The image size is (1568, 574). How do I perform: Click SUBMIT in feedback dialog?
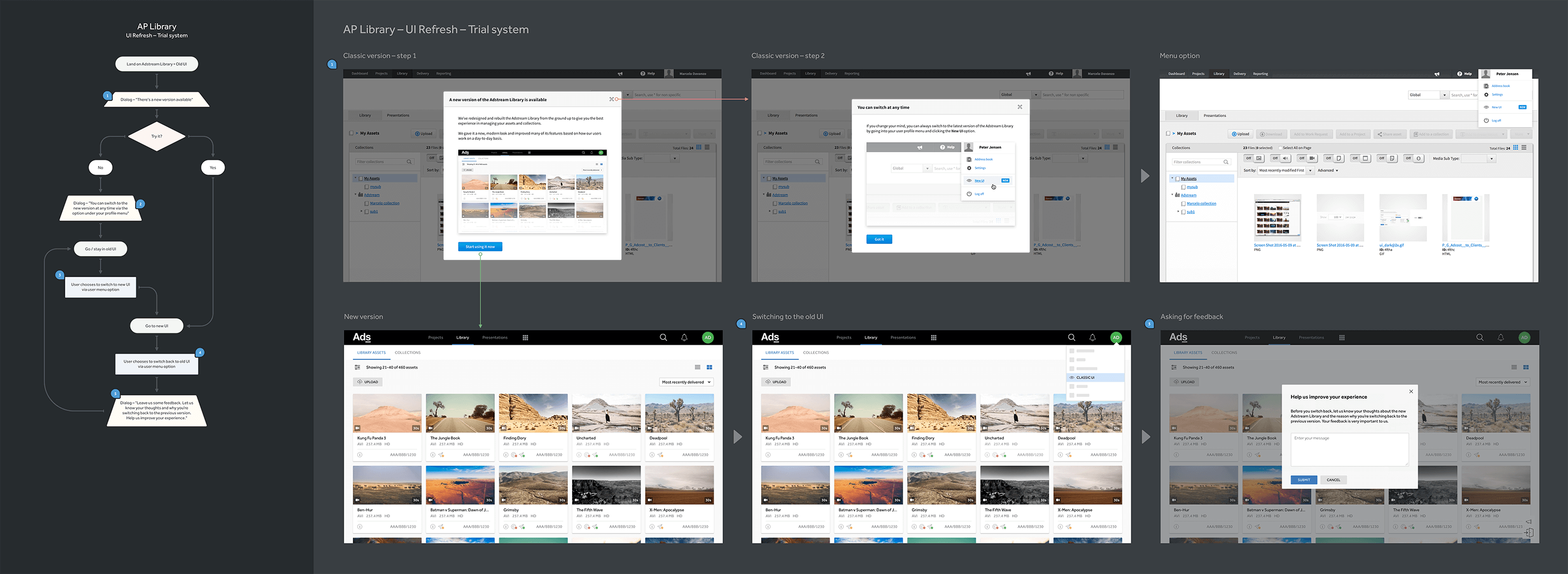tap(1304, 480)
